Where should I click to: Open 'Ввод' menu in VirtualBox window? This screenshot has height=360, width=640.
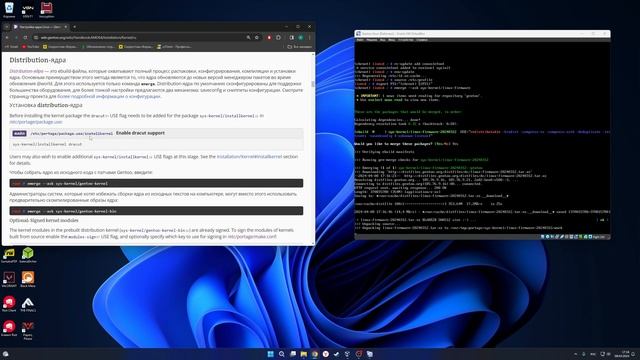pos(391,40)
